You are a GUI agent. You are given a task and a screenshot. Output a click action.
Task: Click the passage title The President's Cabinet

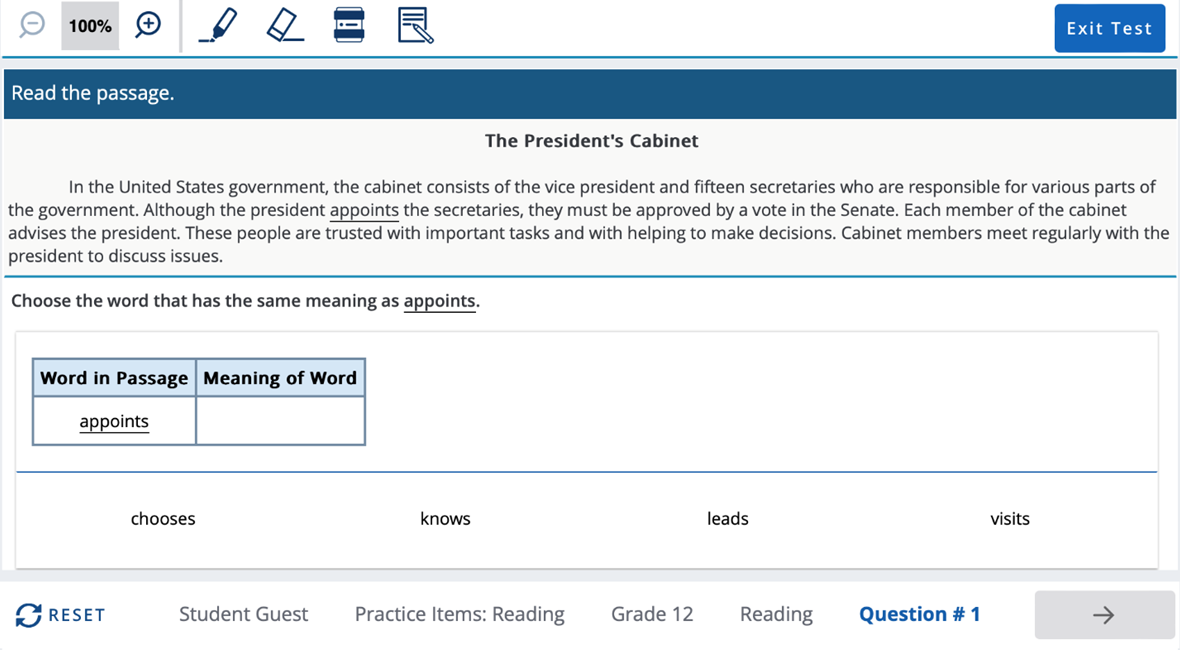[x=591, y=141]
